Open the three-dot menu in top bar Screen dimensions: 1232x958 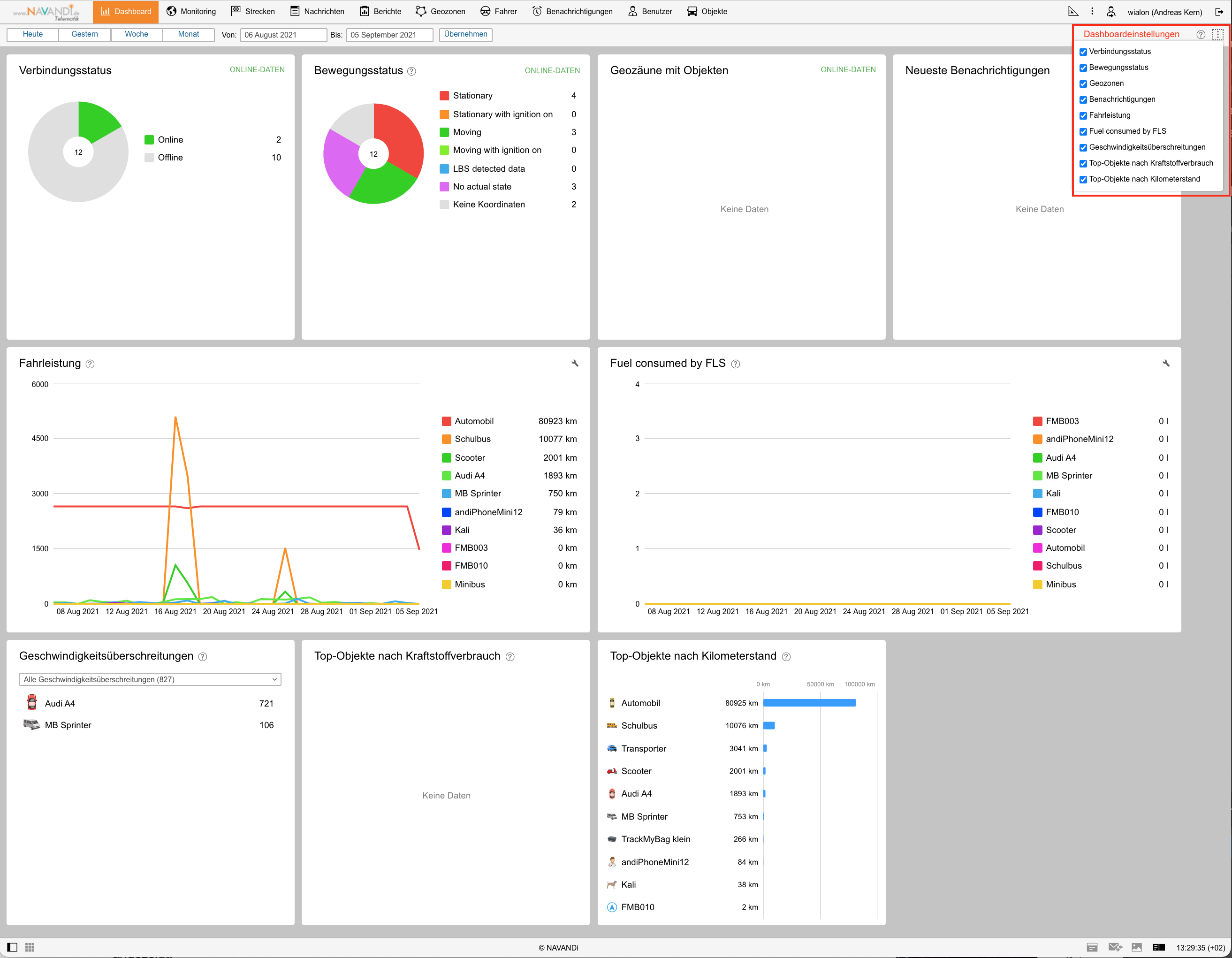coord(1092,11)
